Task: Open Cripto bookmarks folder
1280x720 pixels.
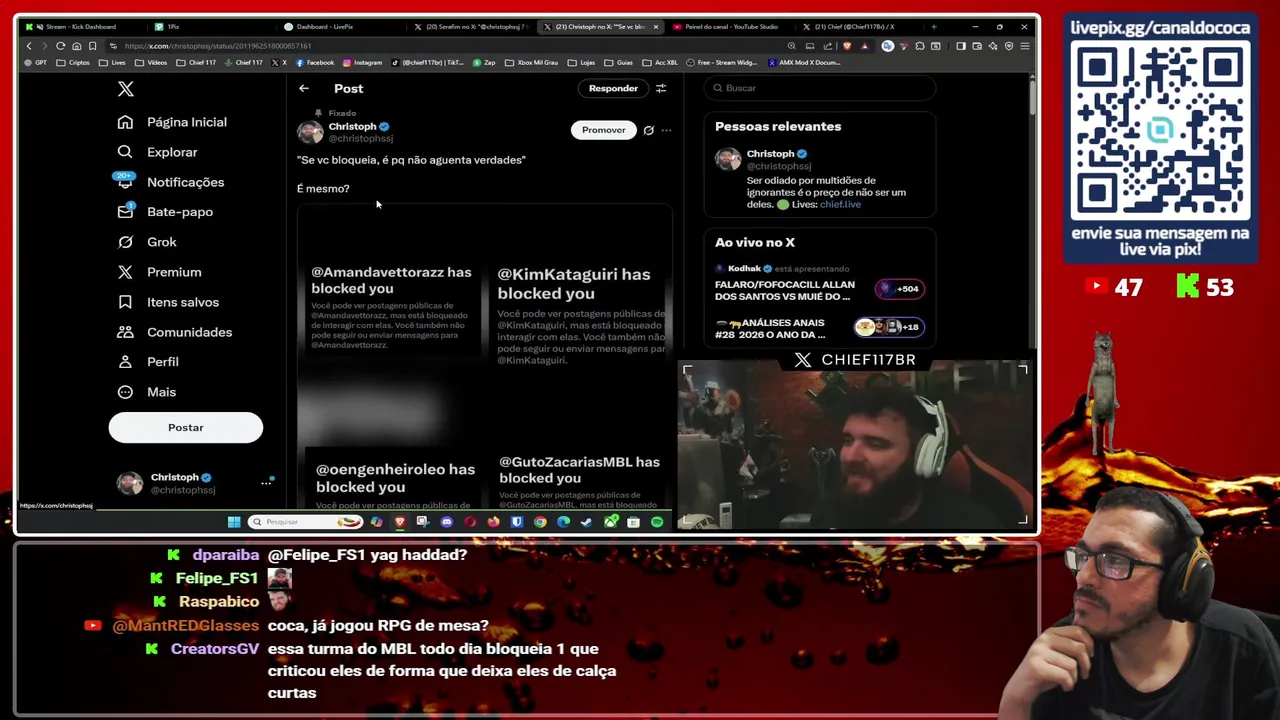Action: (x=73, y=63)
